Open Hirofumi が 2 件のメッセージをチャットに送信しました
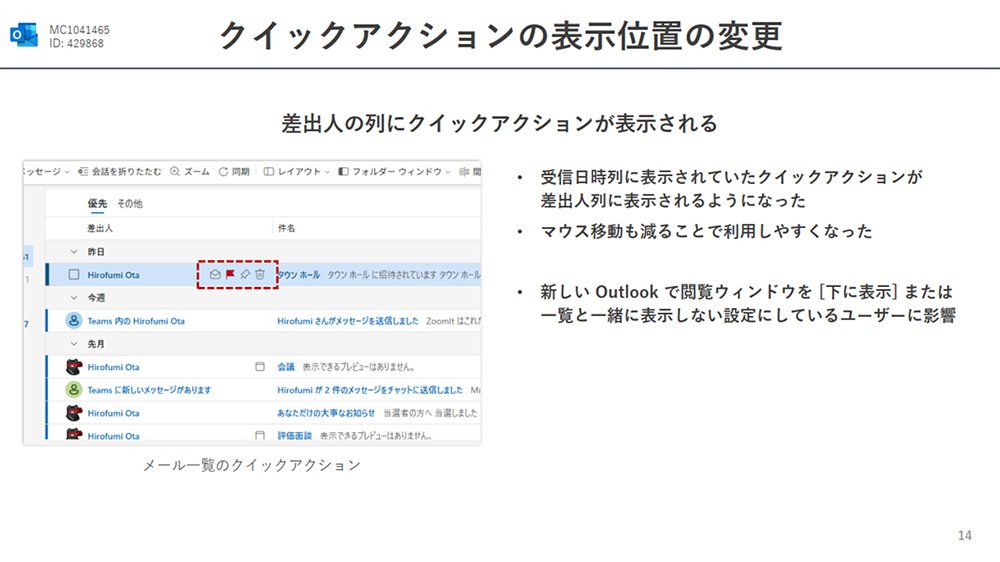 tap(370, 390)
